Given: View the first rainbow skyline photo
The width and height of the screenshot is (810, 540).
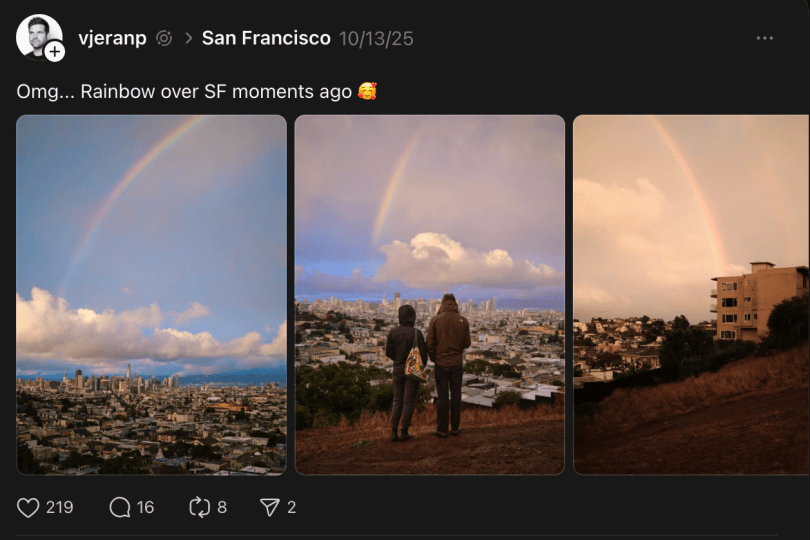Looking at the screenshot, I should click(151, 294).
